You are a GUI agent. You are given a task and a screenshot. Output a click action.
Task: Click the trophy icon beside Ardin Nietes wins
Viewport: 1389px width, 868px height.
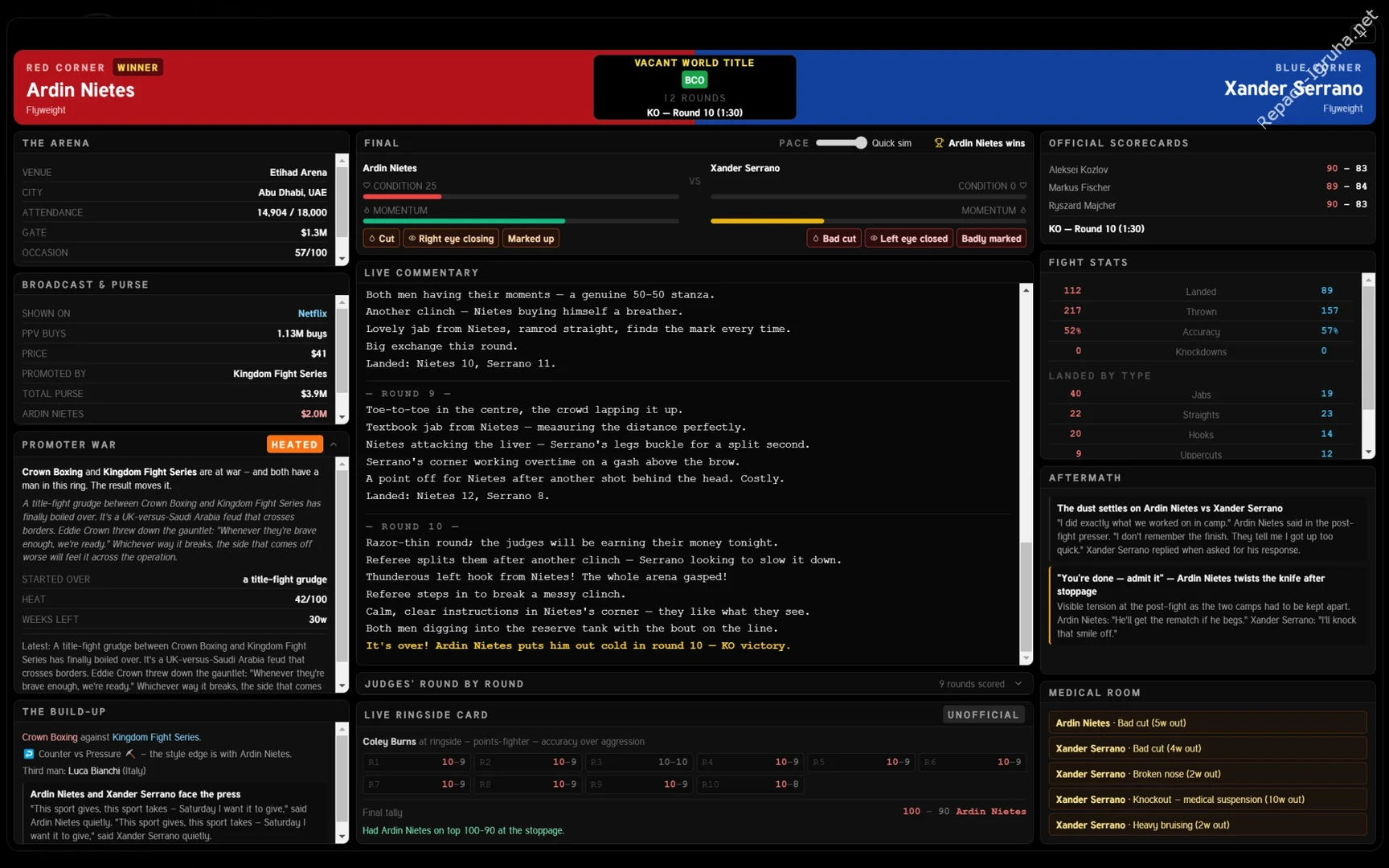tap(938, 143)
